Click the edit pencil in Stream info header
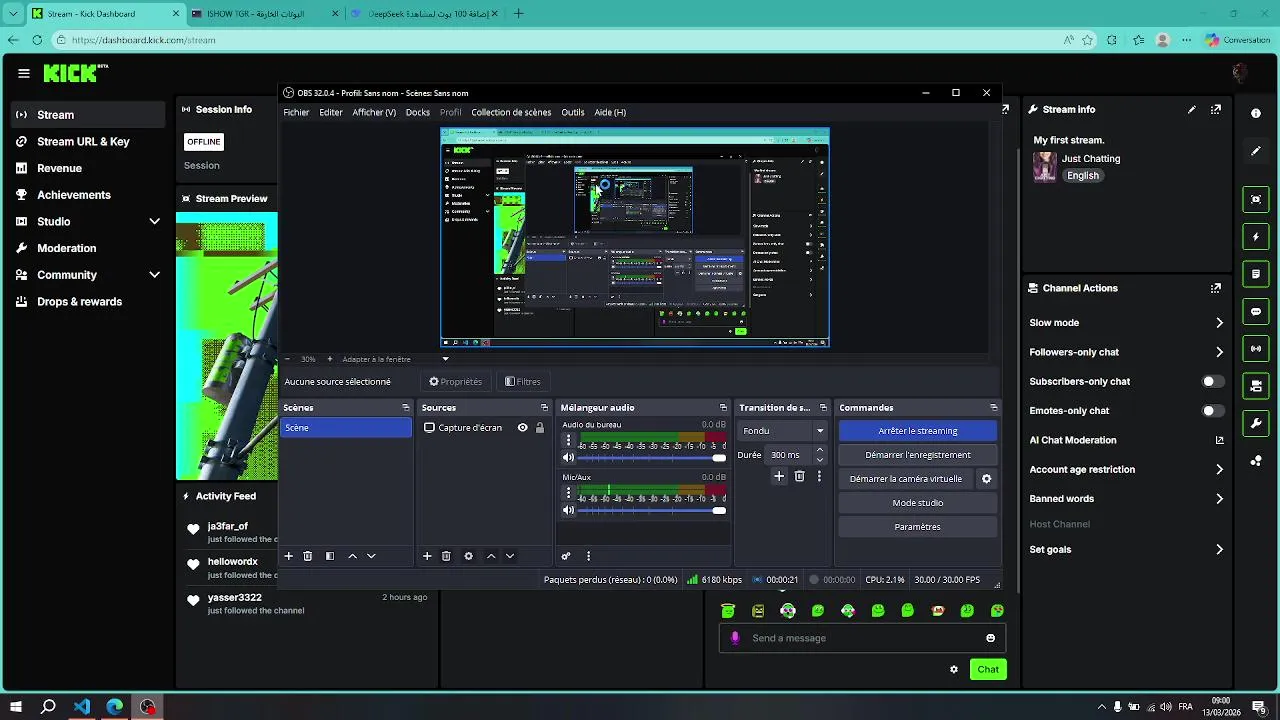 1192,110
